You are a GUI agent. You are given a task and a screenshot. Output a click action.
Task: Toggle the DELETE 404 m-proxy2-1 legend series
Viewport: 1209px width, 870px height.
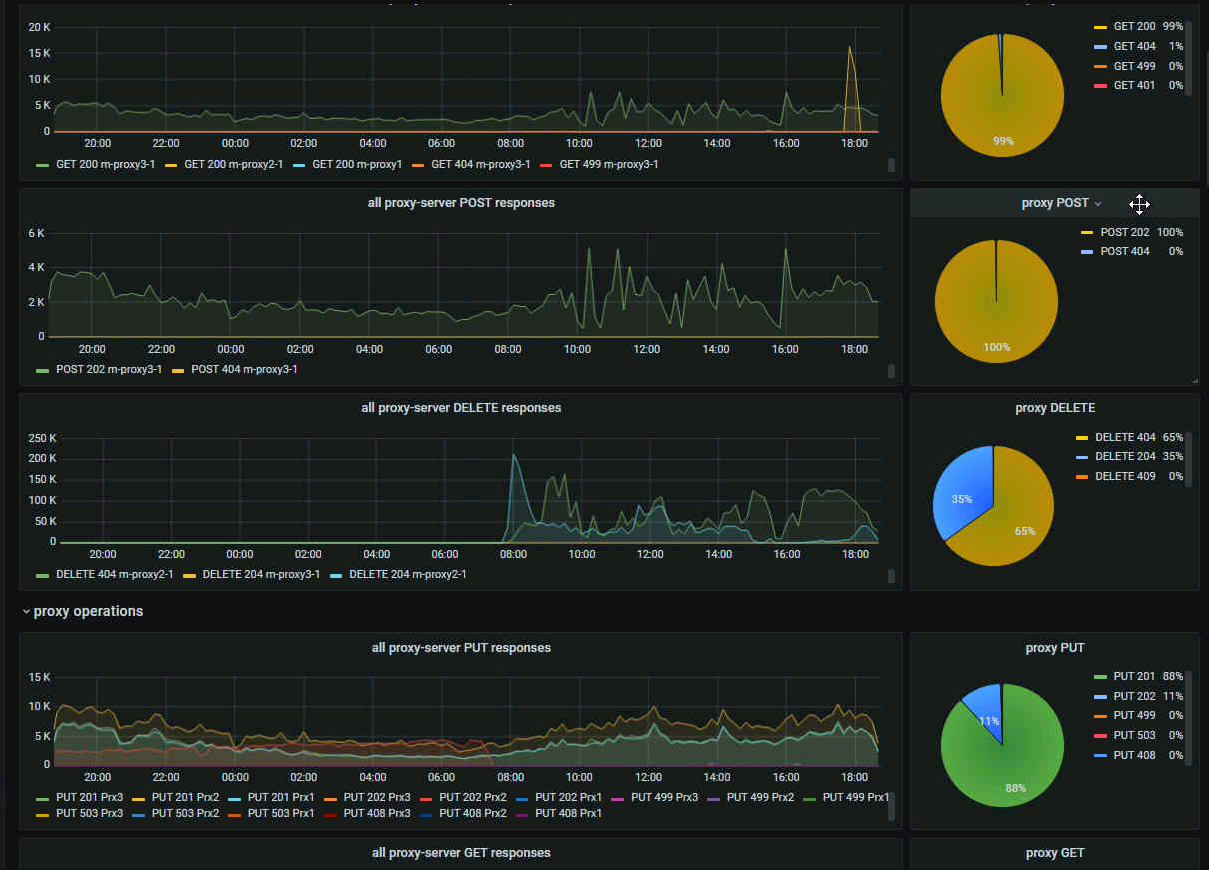[104, 575]
